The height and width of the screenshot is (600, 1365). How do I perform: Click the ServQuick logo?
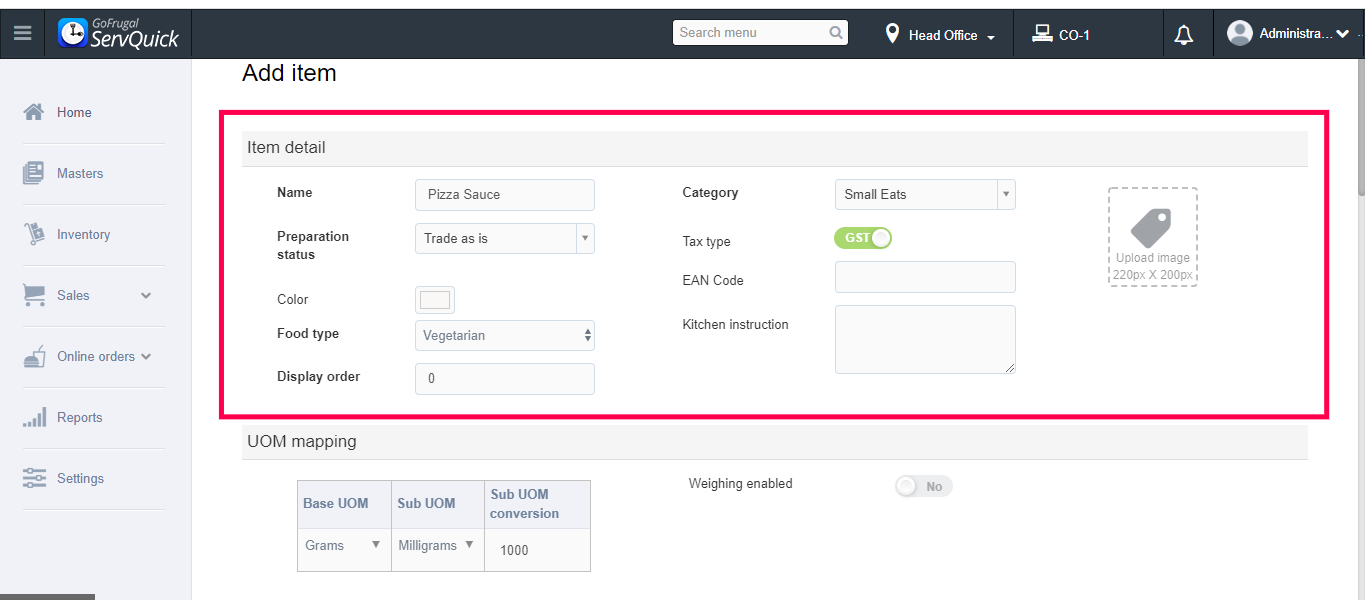point(119,33)
